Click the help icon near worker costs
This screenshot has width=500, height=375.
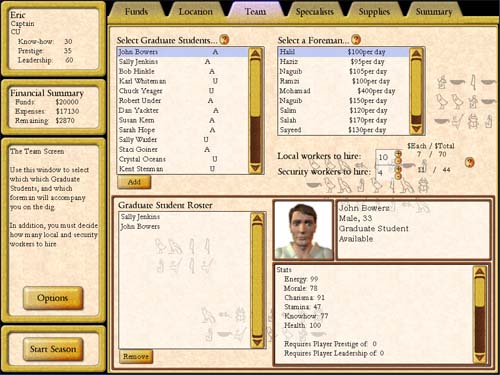470,163
